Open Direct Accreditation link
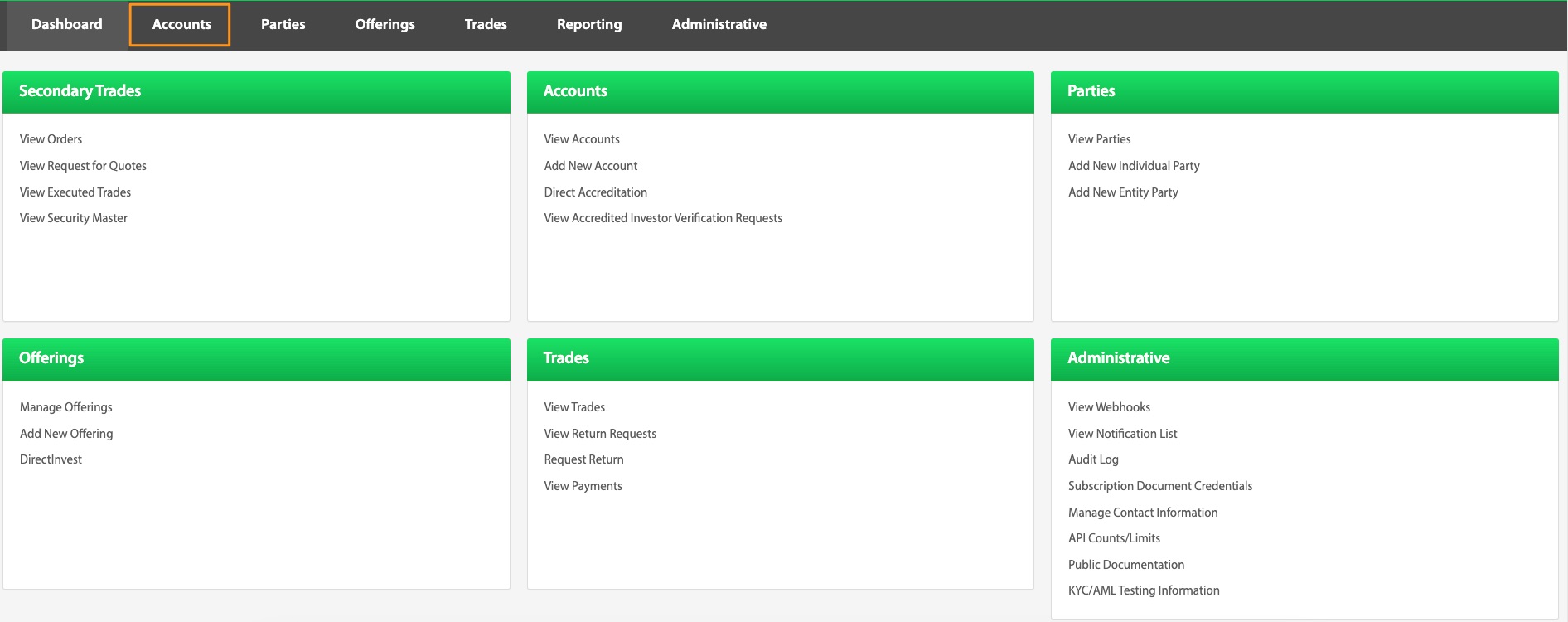This screenshot has height=622, width=1568. (x=596, y=192)
